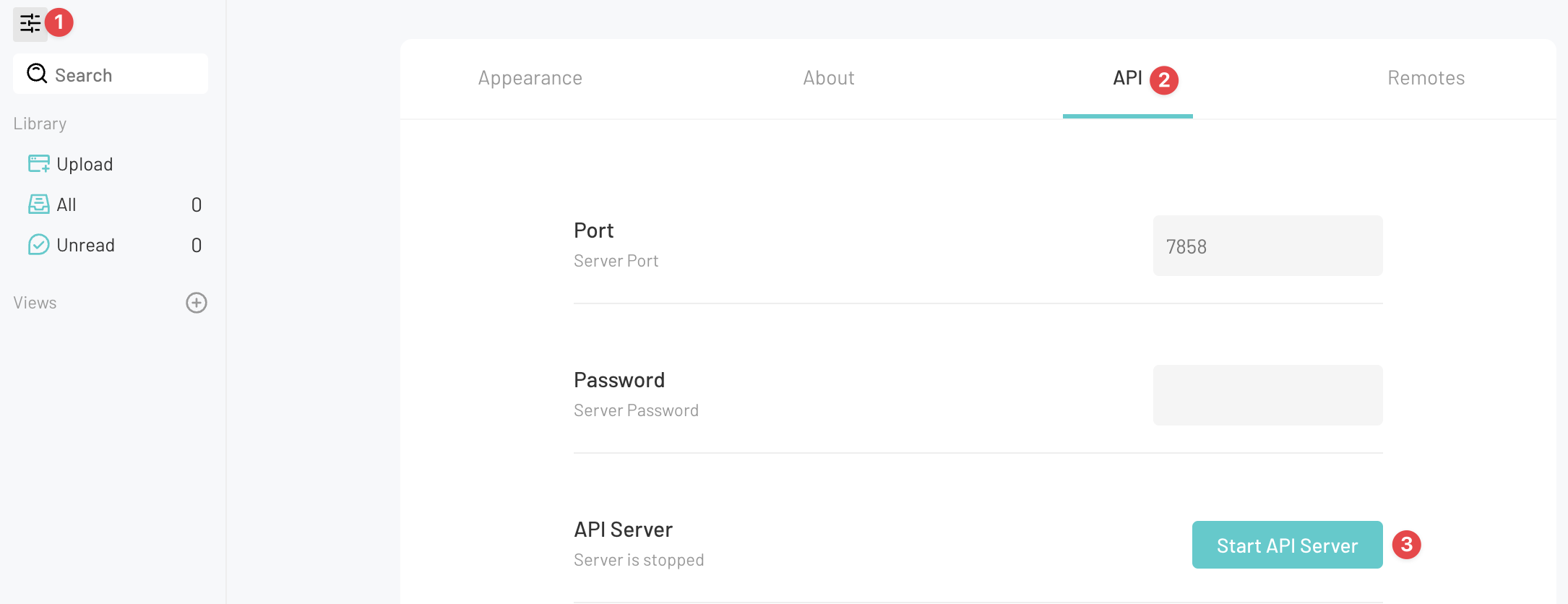The width and height of the screenshot is (1568, 604).
Task: Go to the Remotes tab
Action: click(1426, 78)
